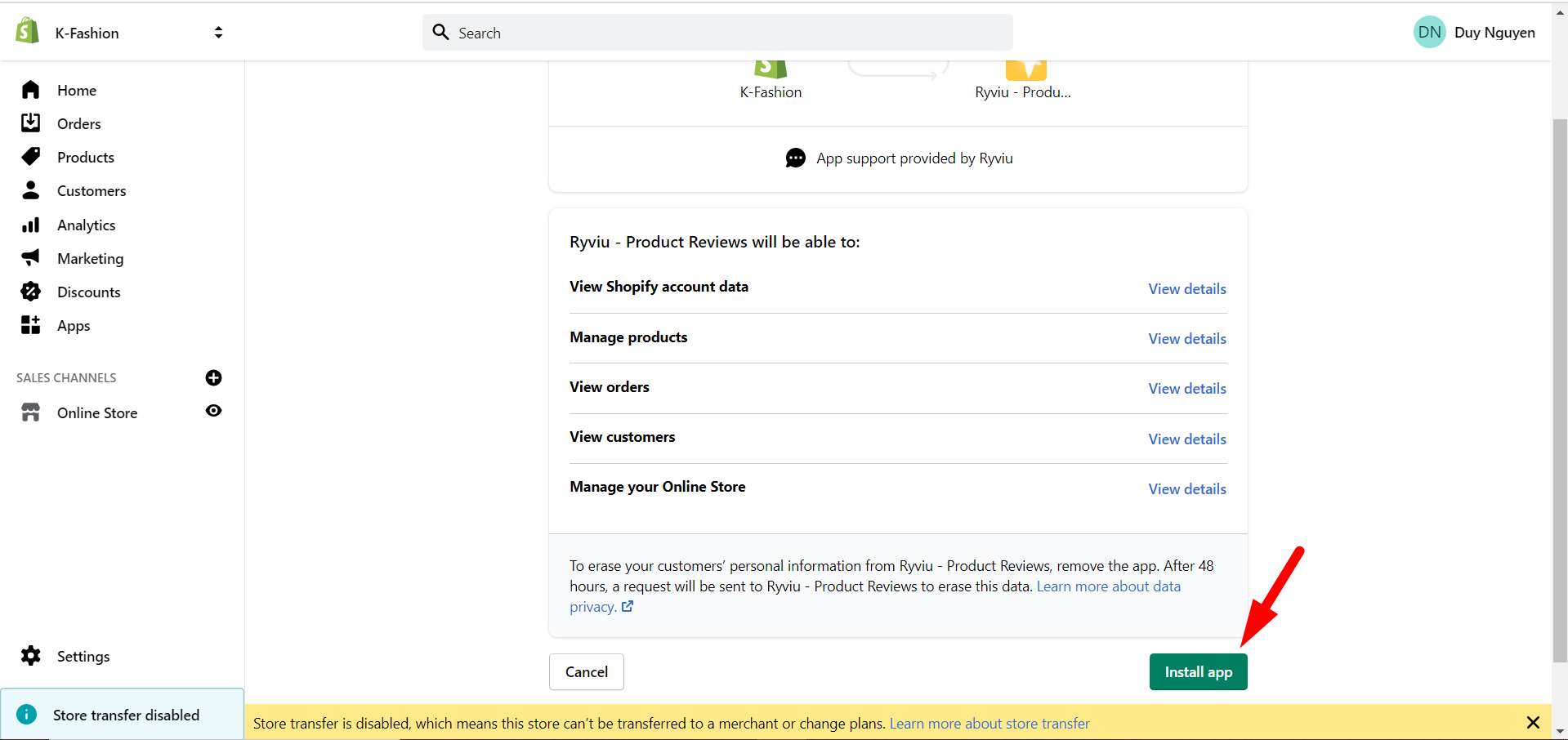This screenshot has height=740, width=1568.
Task: Click the Manage products permission label
Action: coord(628,337)
